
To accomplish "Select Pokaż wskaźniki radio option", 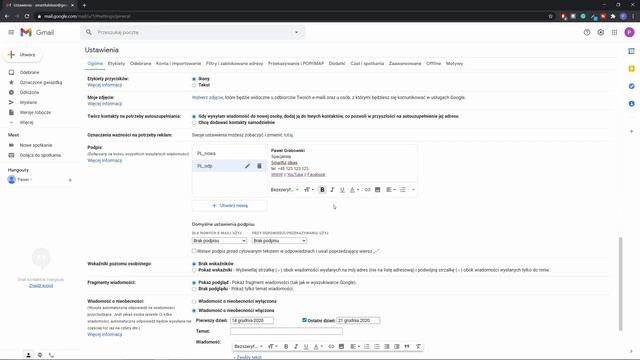I will point(194,270).
